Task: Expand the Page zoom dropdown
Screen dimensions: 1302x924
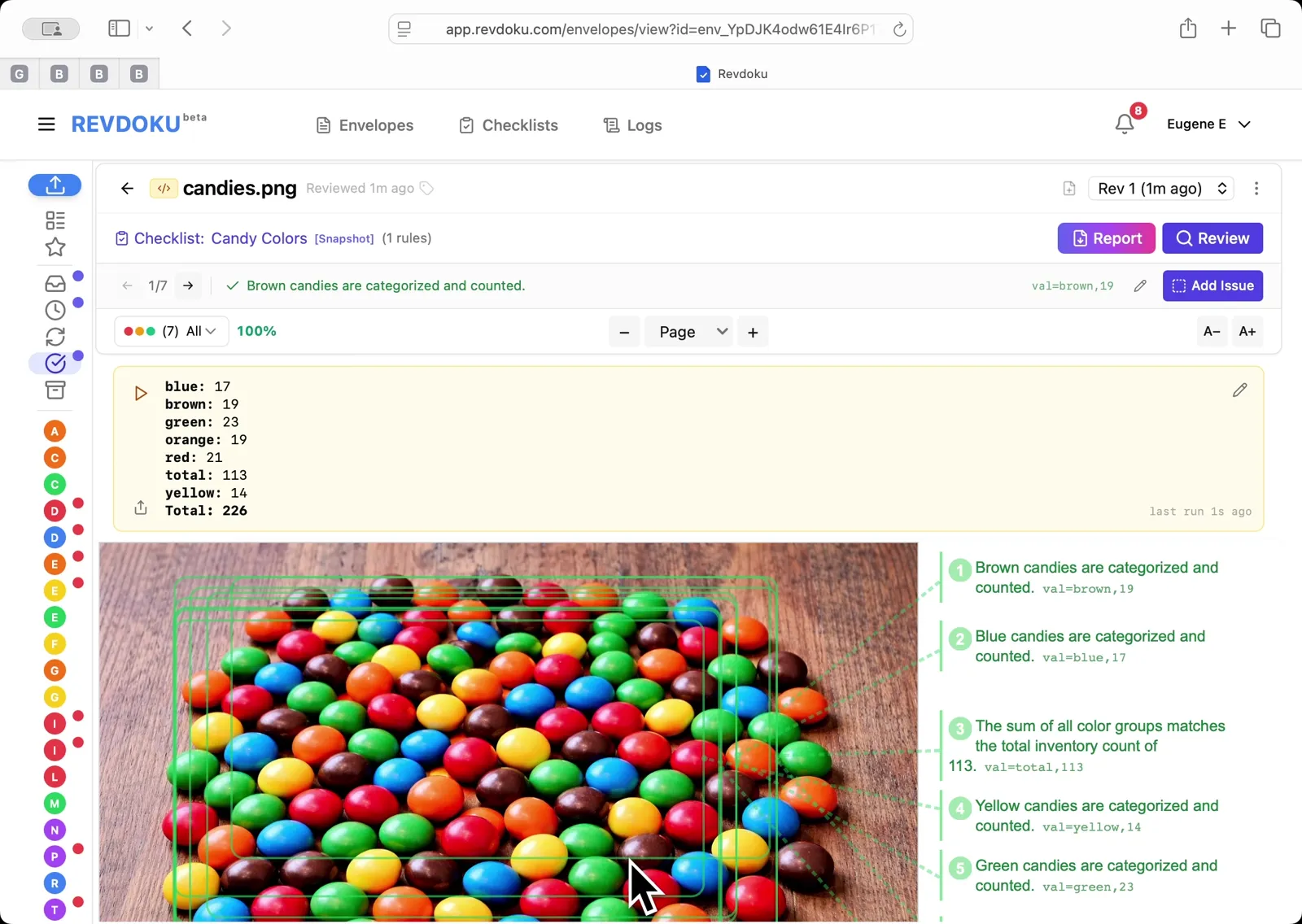Action: point(688,331)
